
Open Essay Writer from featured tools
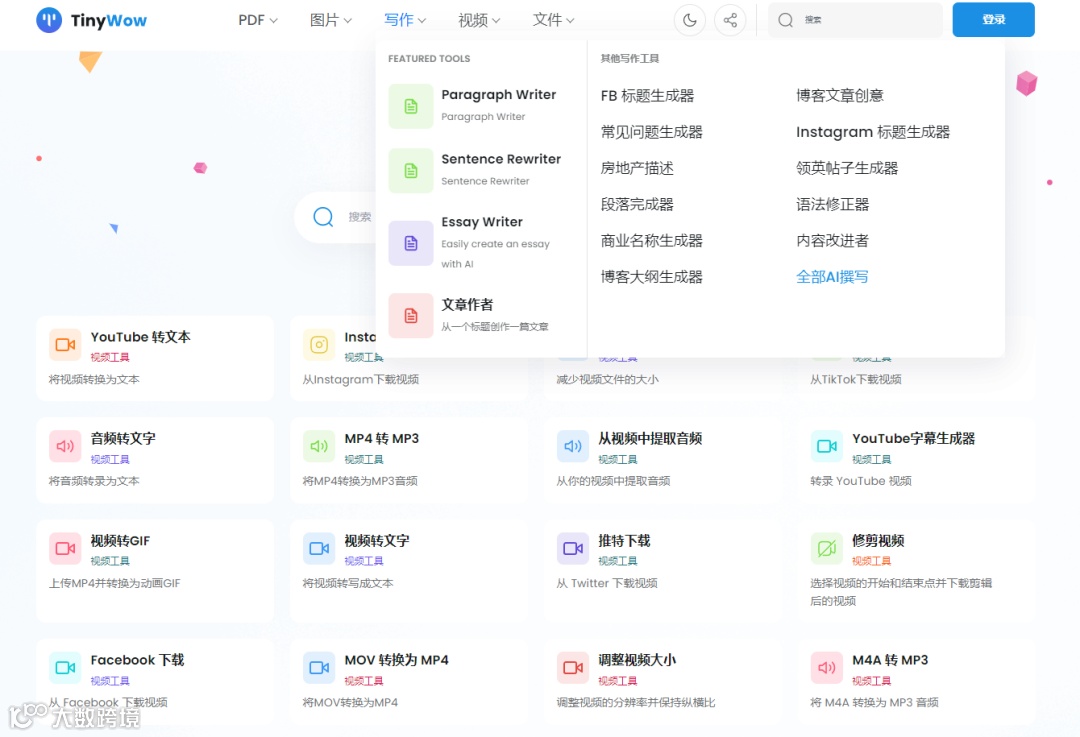482,222
